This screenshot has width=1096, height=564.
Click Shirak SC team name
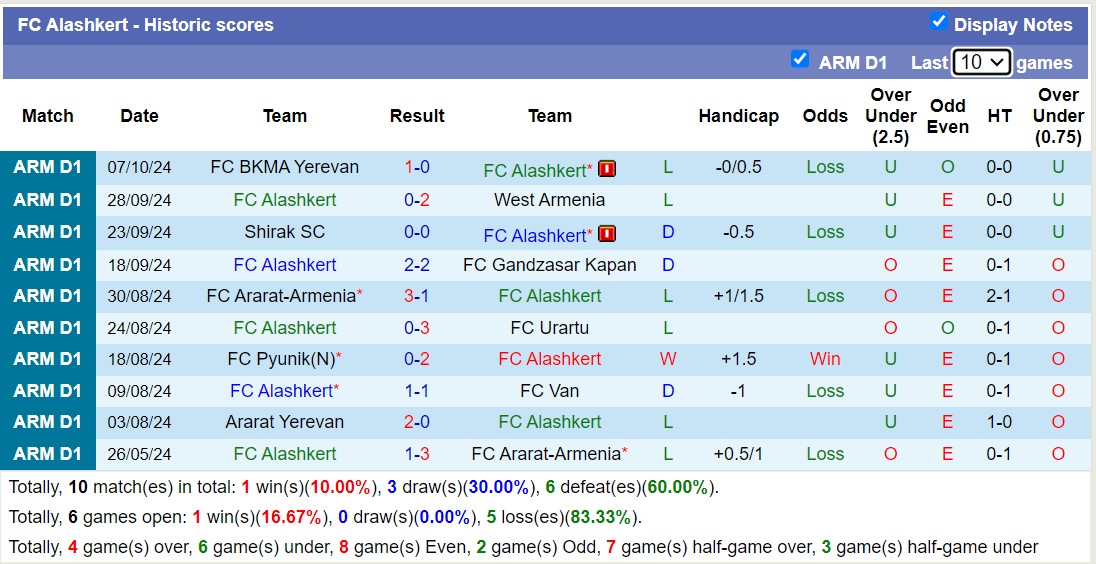point(284,232)
